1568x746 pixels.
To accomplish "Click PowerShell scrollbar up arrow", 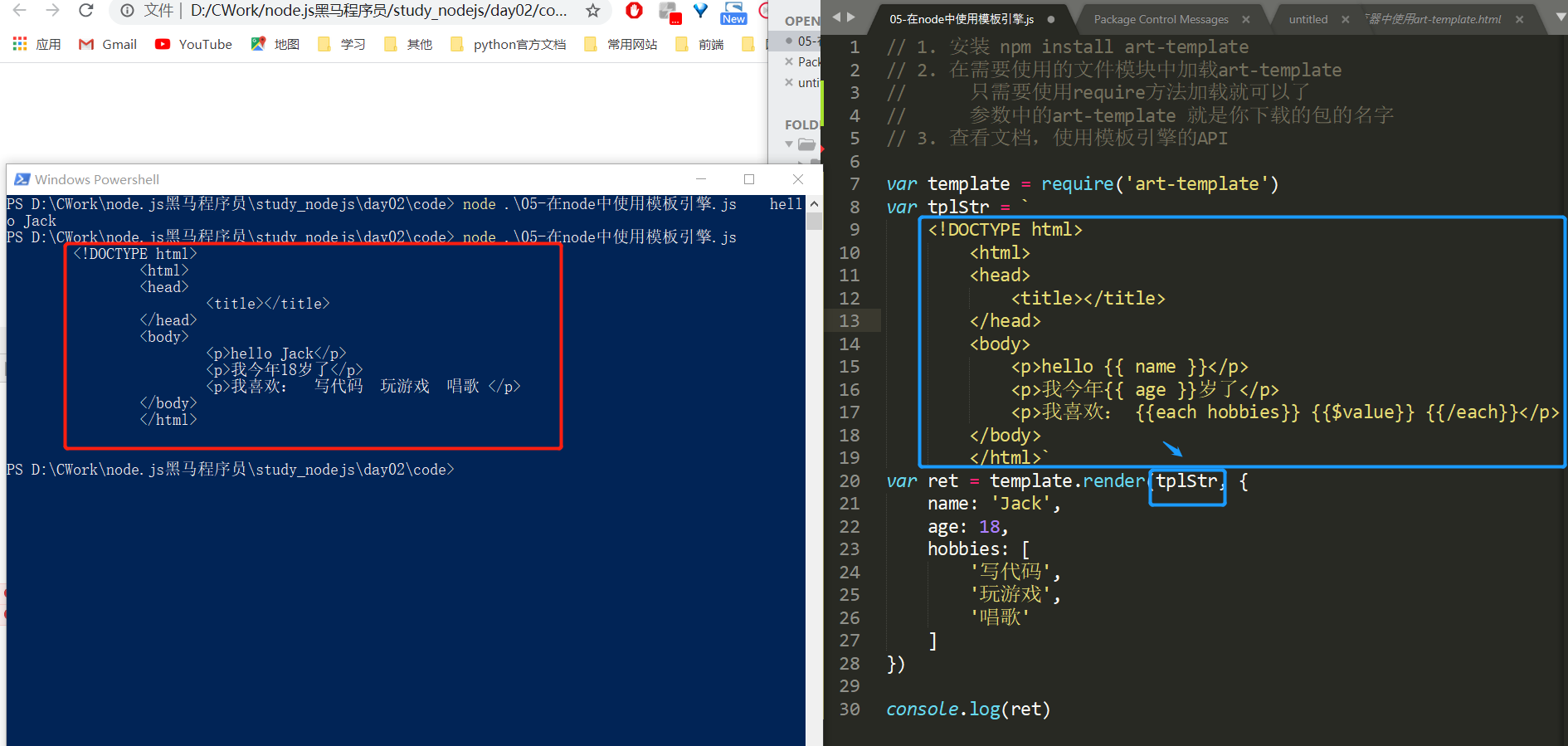I will click(814, 204).
